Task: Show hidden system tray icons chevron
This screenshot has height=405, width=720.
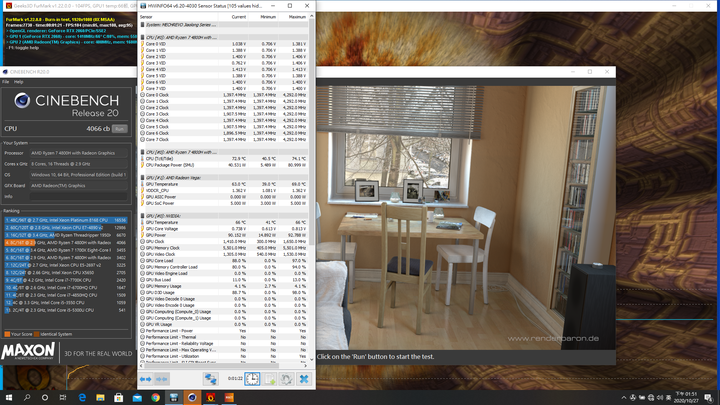Action: point(624,398)
